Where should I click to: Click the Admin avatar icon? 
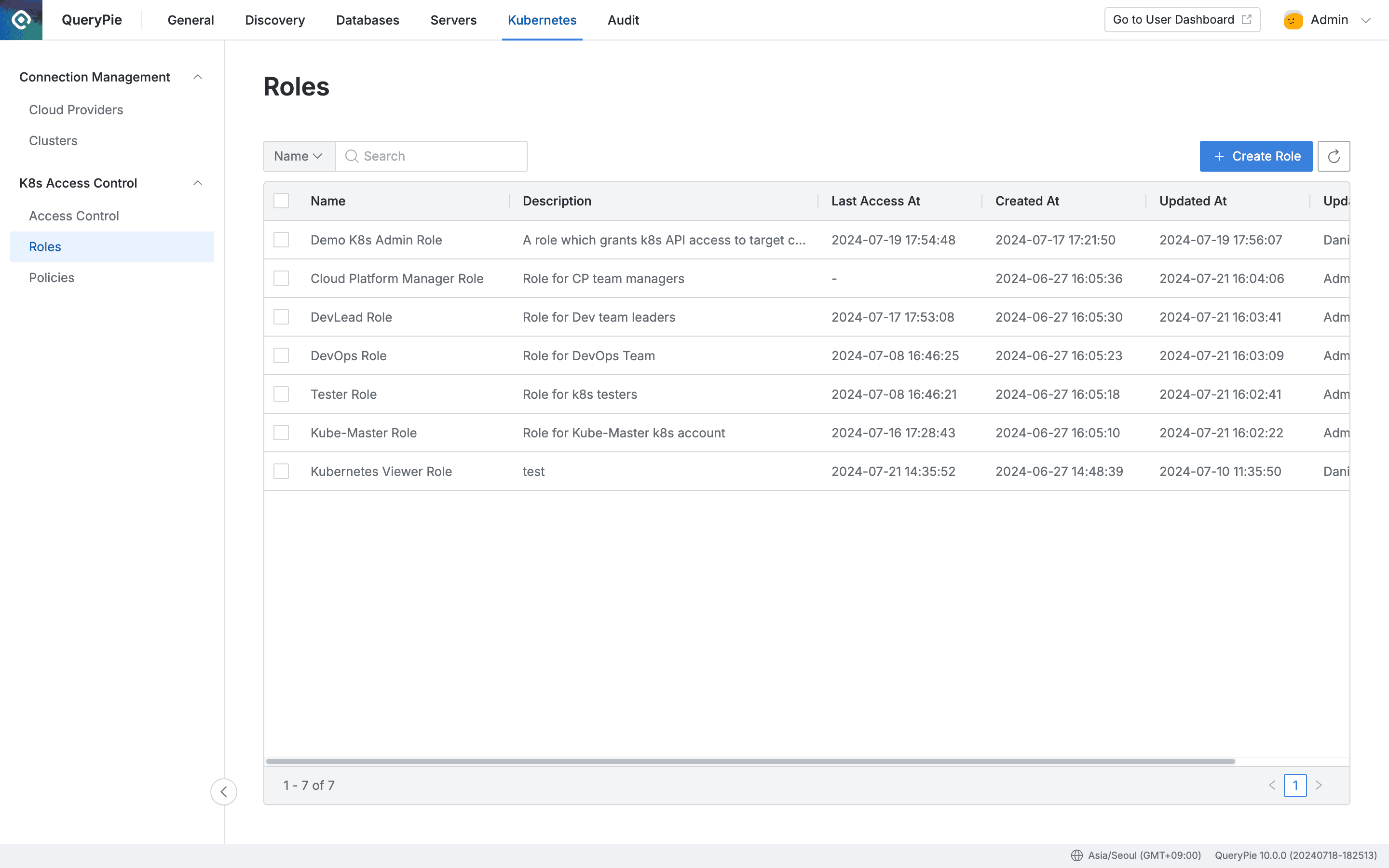pyautogui.click(x=1292, y=19)
